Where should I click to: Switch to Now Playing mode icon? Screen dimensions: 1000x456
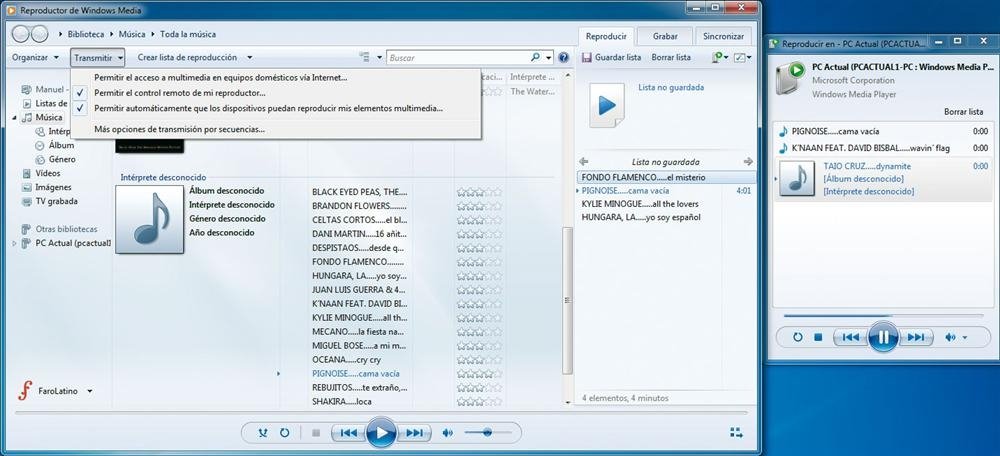[737, 433]
